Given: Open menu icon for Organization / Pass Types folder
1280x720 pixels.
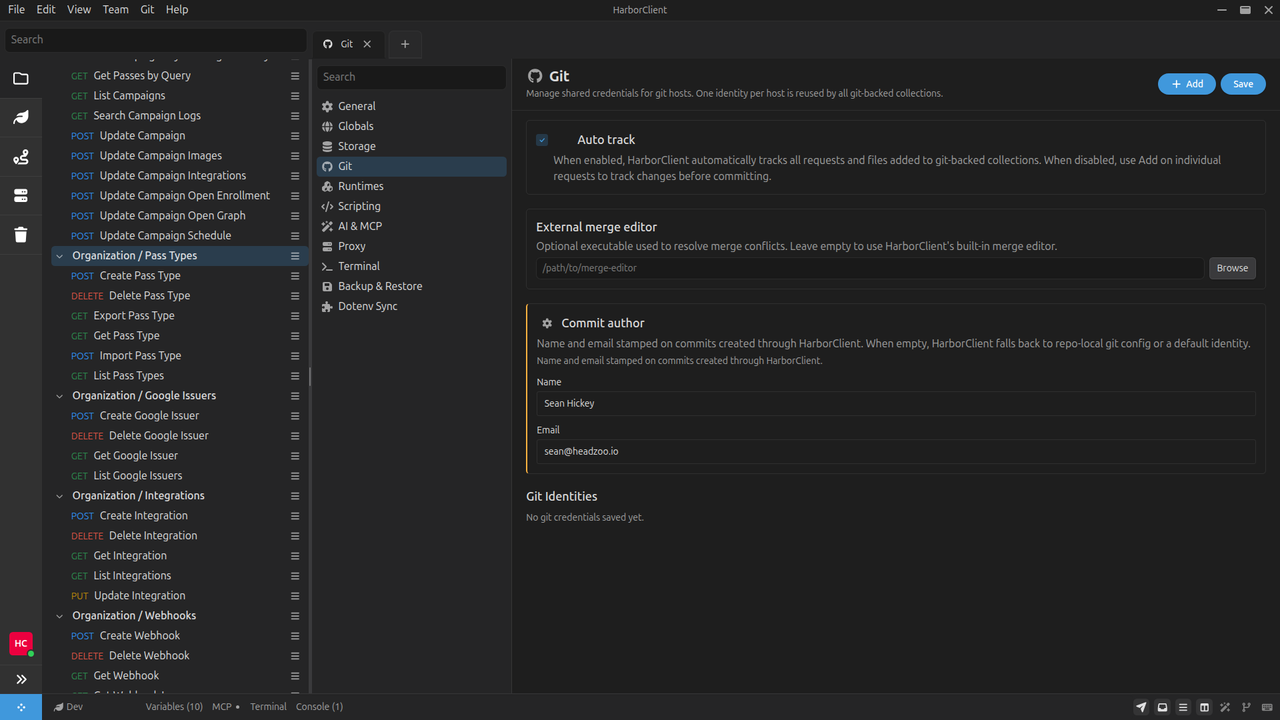Looking at the screenshot, I should point(295,256).
